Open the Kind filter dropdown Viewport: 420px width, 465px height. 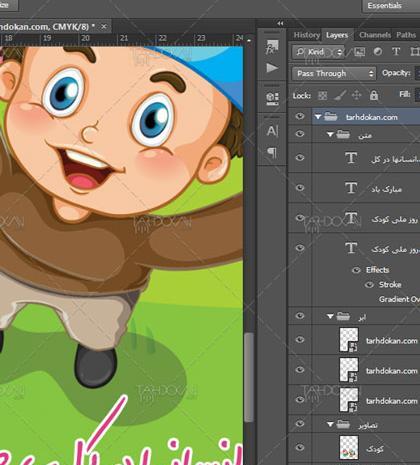click(318, 52)
